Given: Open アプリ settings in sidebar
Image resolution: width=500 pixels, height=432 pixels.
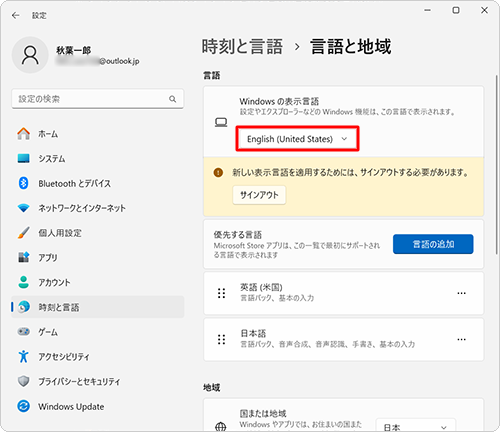Looking at the screenshot, I should pos(97,257).
